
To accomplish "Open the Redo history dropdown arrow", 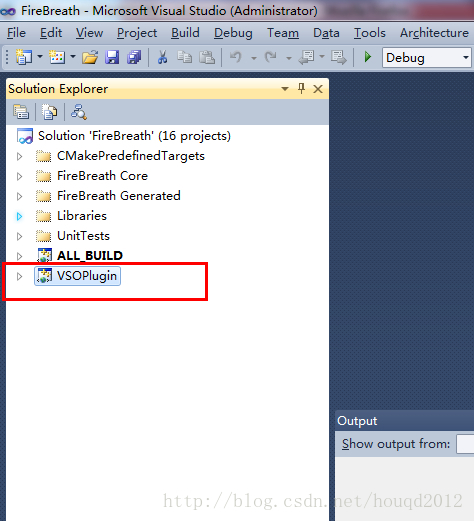I will (x=289, y=58).
